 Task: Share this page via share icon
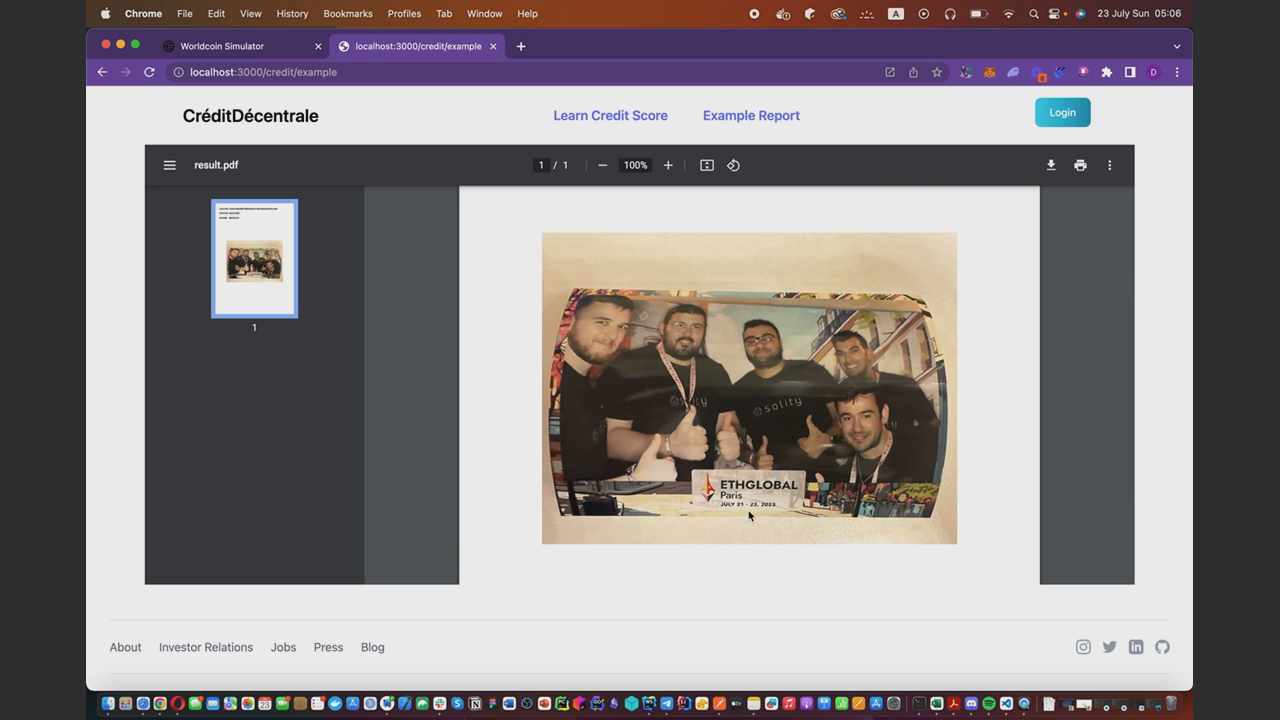pos(913,72)
